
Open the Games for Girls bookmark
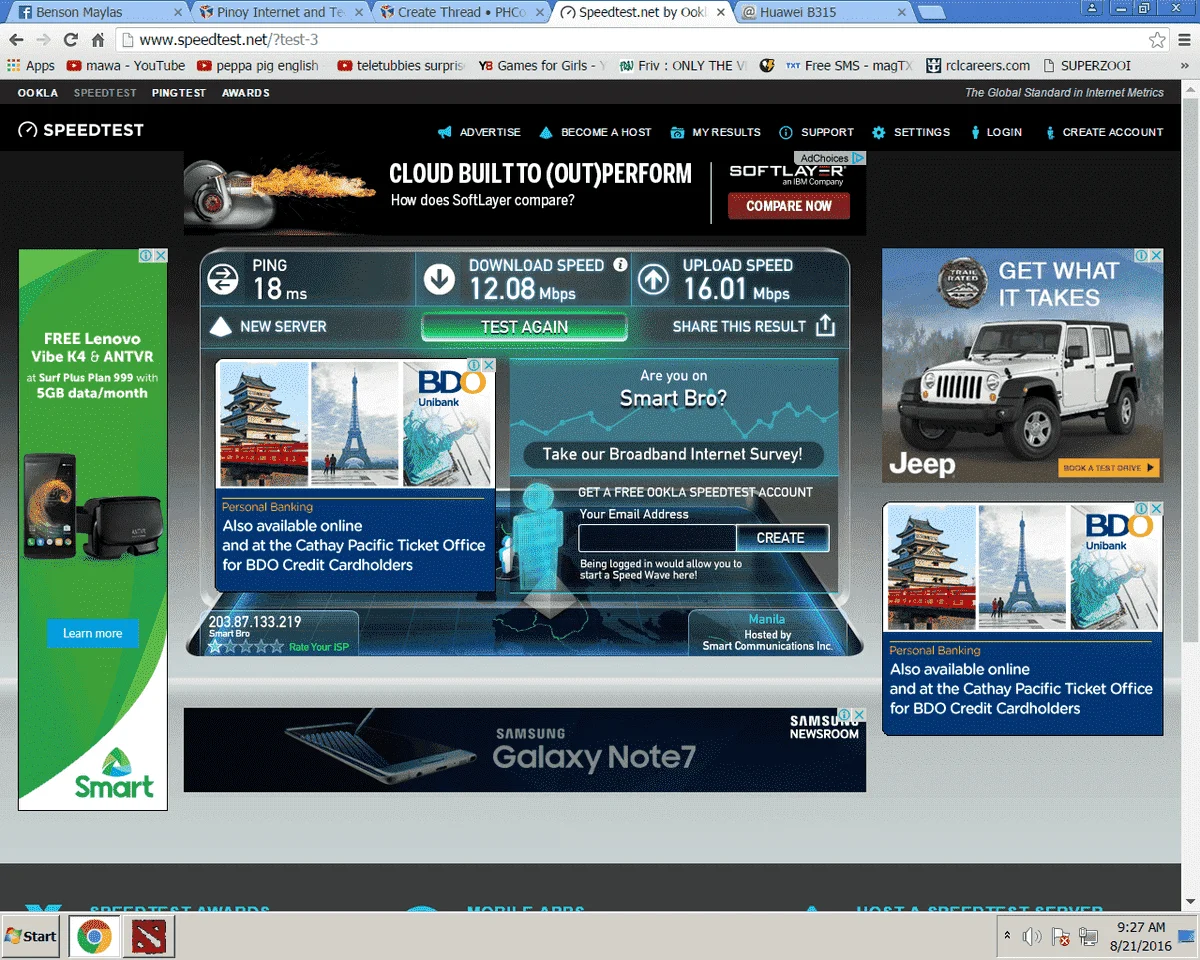click(542, 66)
